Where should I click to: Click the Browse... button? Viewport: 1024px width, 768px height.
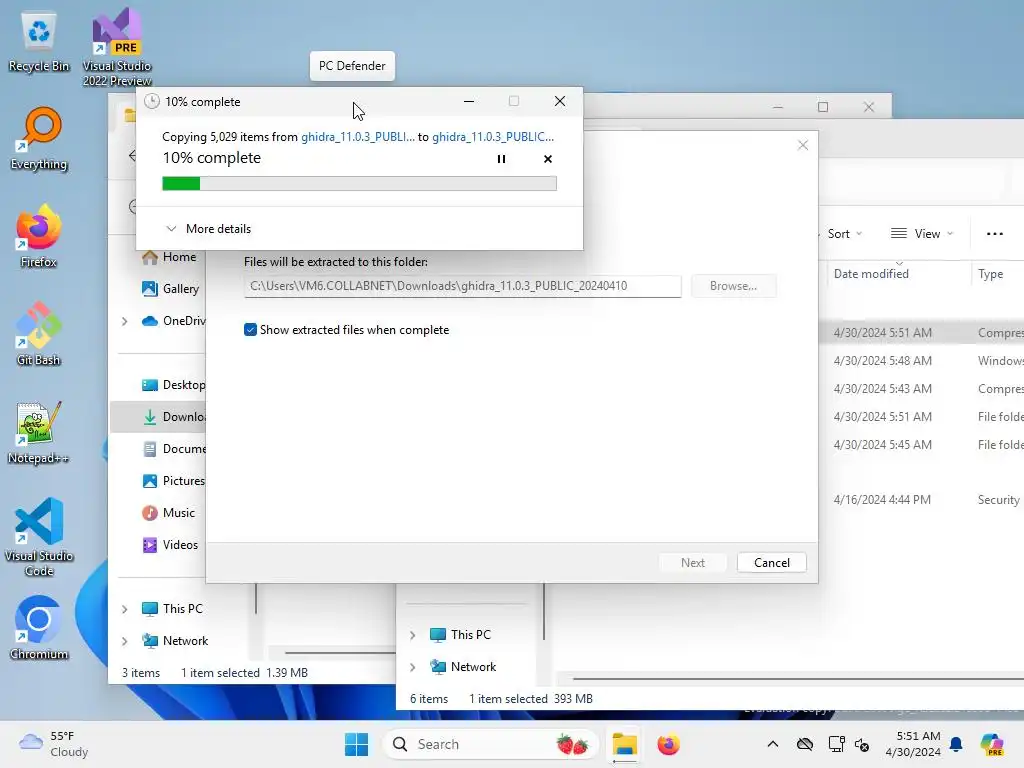point(733,286)
